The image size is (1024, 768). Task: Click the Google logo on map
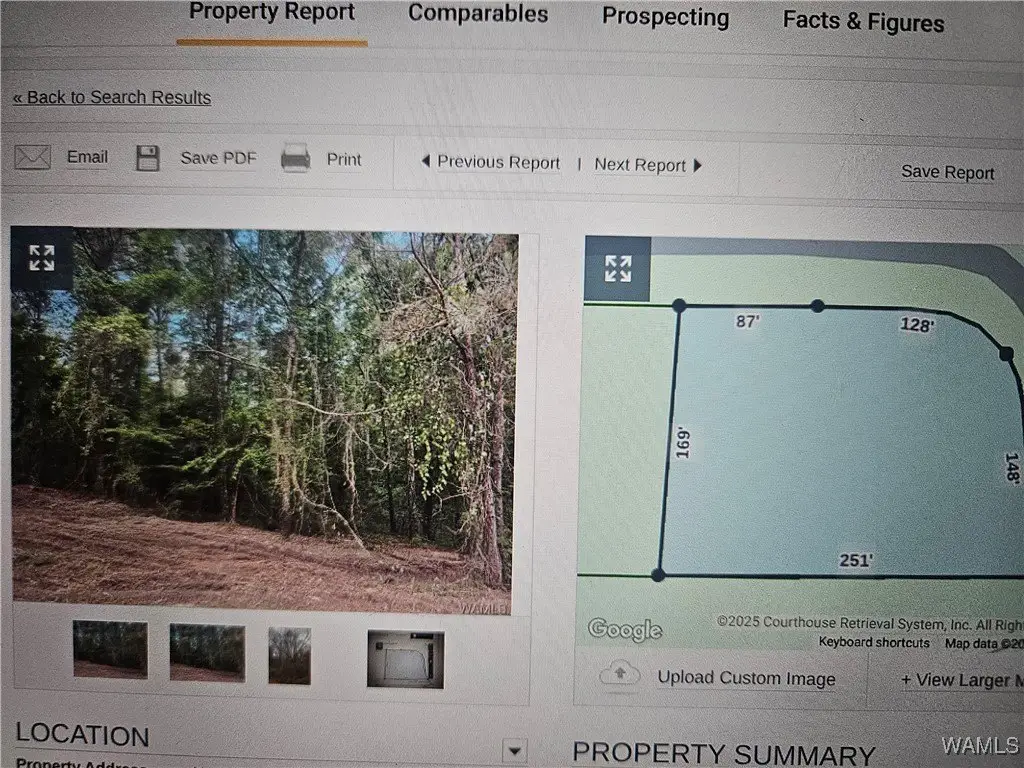[x=625, y=630]
